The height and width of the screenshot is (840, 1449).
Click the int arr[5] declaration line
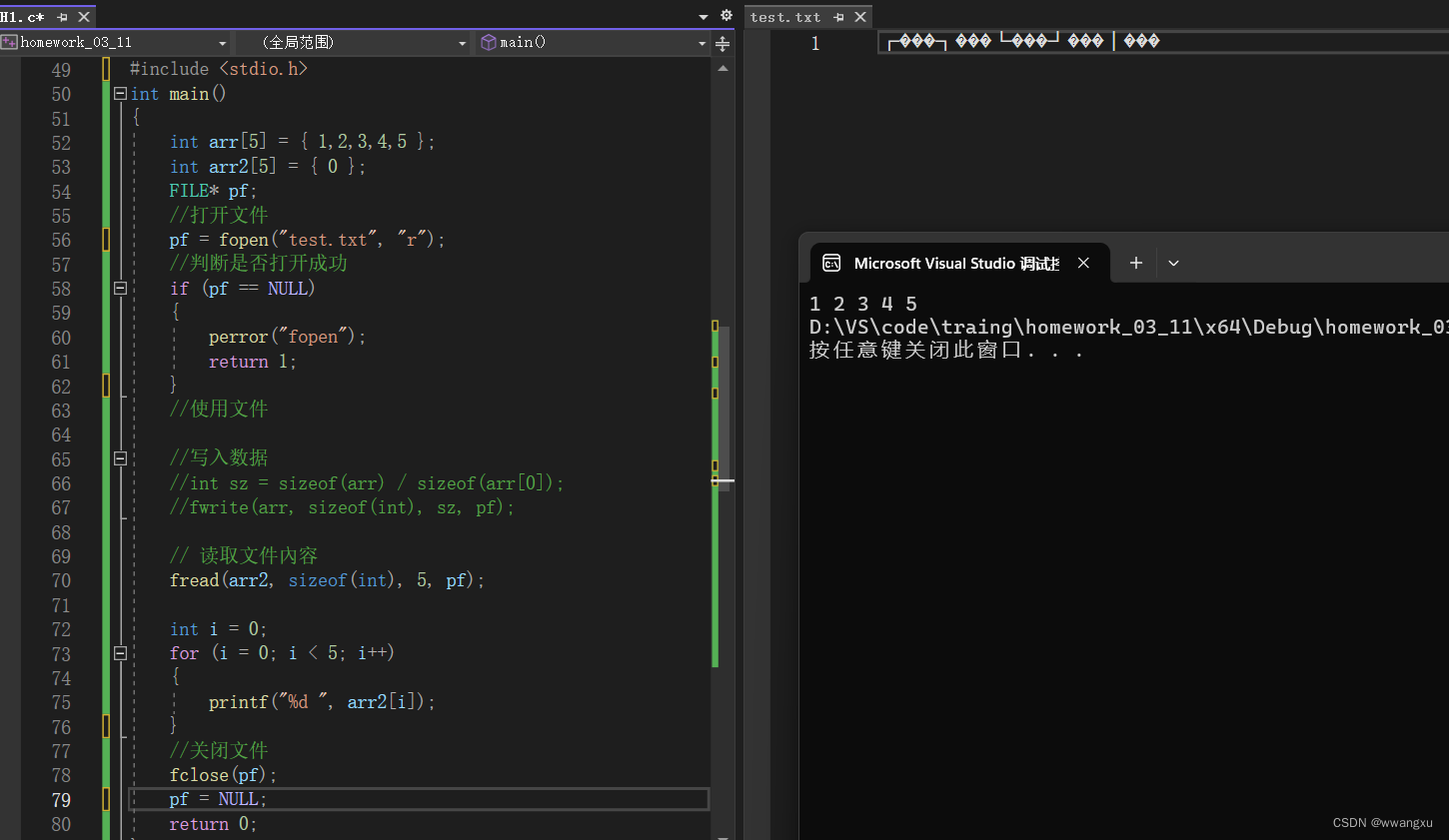(302, 142)
